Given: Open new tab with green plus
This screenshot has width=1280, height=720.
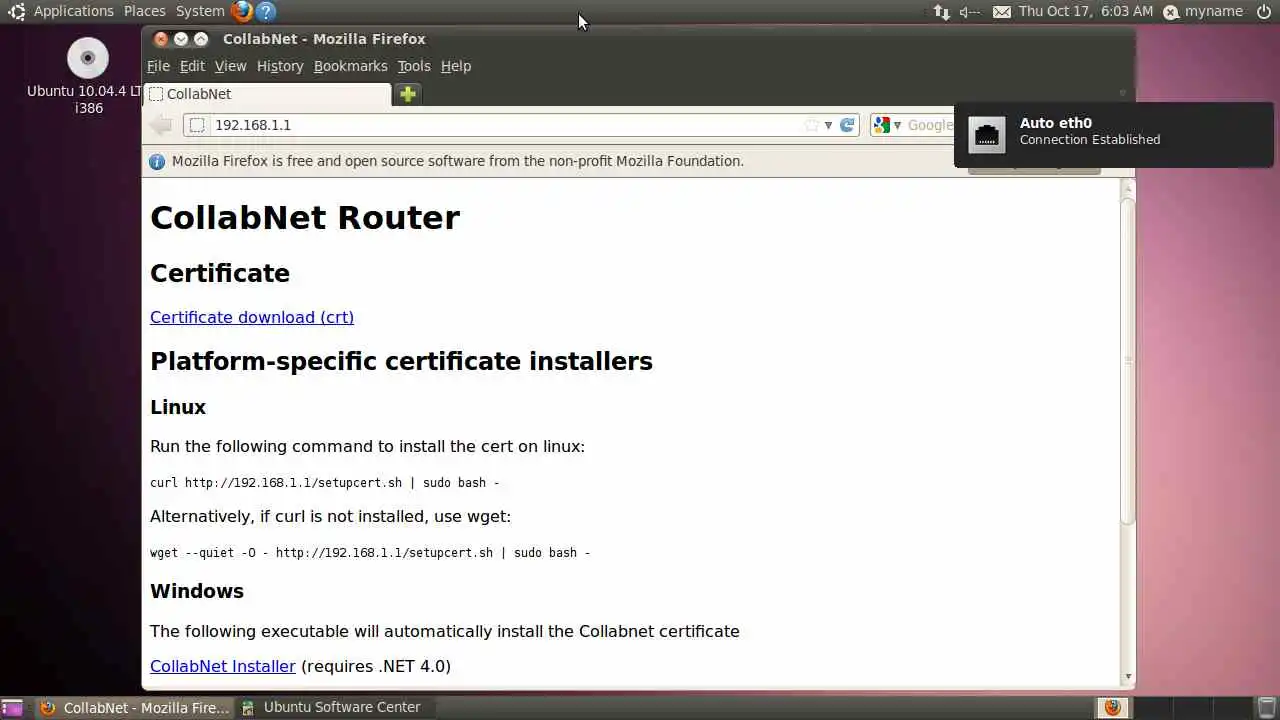Looking at the screenshot, I should [408, 94].
